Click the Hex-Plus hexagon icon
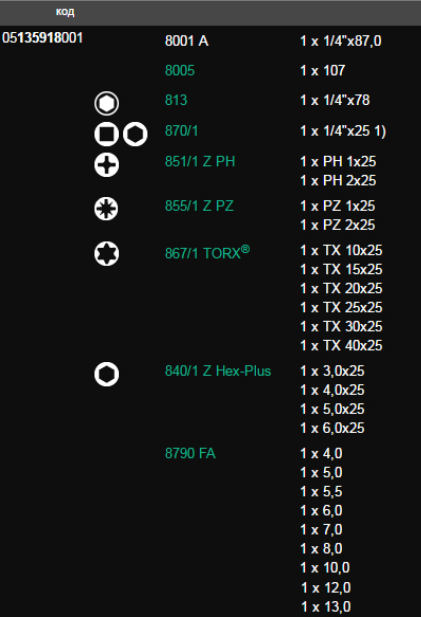421x617 pixels. (x=107, y=374)
